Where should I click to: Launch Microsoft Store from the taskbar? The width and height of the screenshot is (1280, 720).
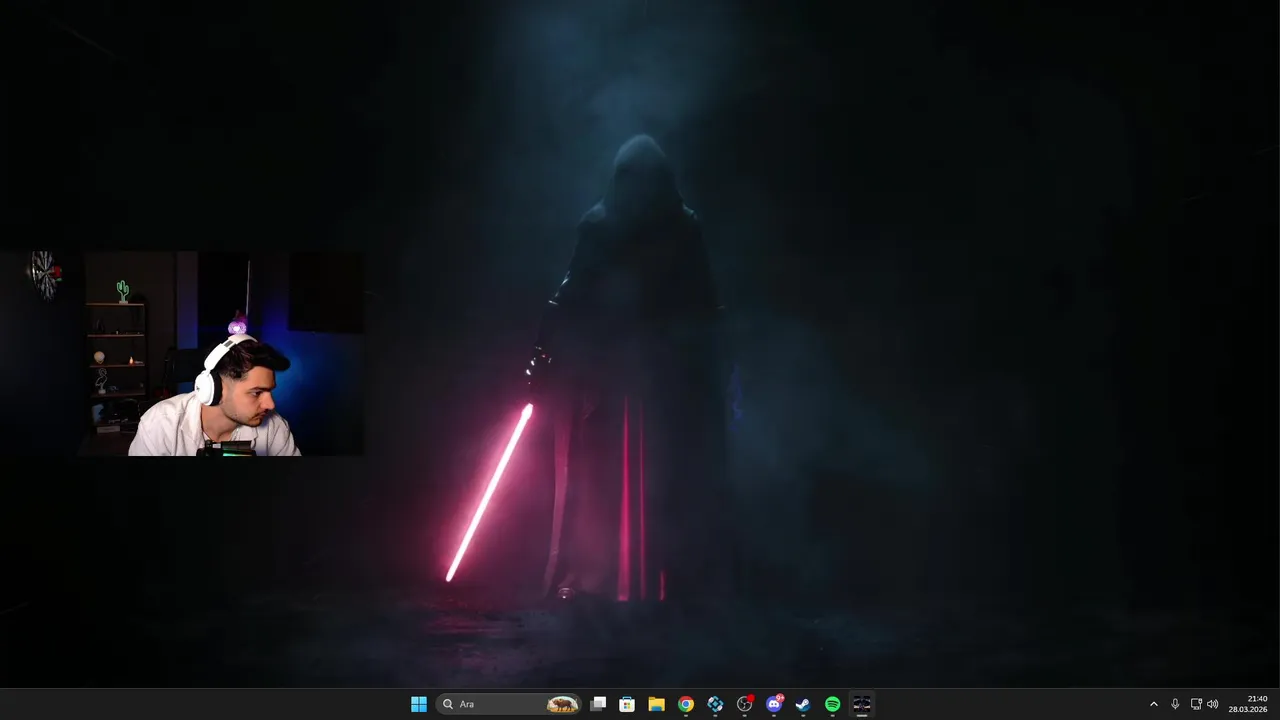pos(627,704)
